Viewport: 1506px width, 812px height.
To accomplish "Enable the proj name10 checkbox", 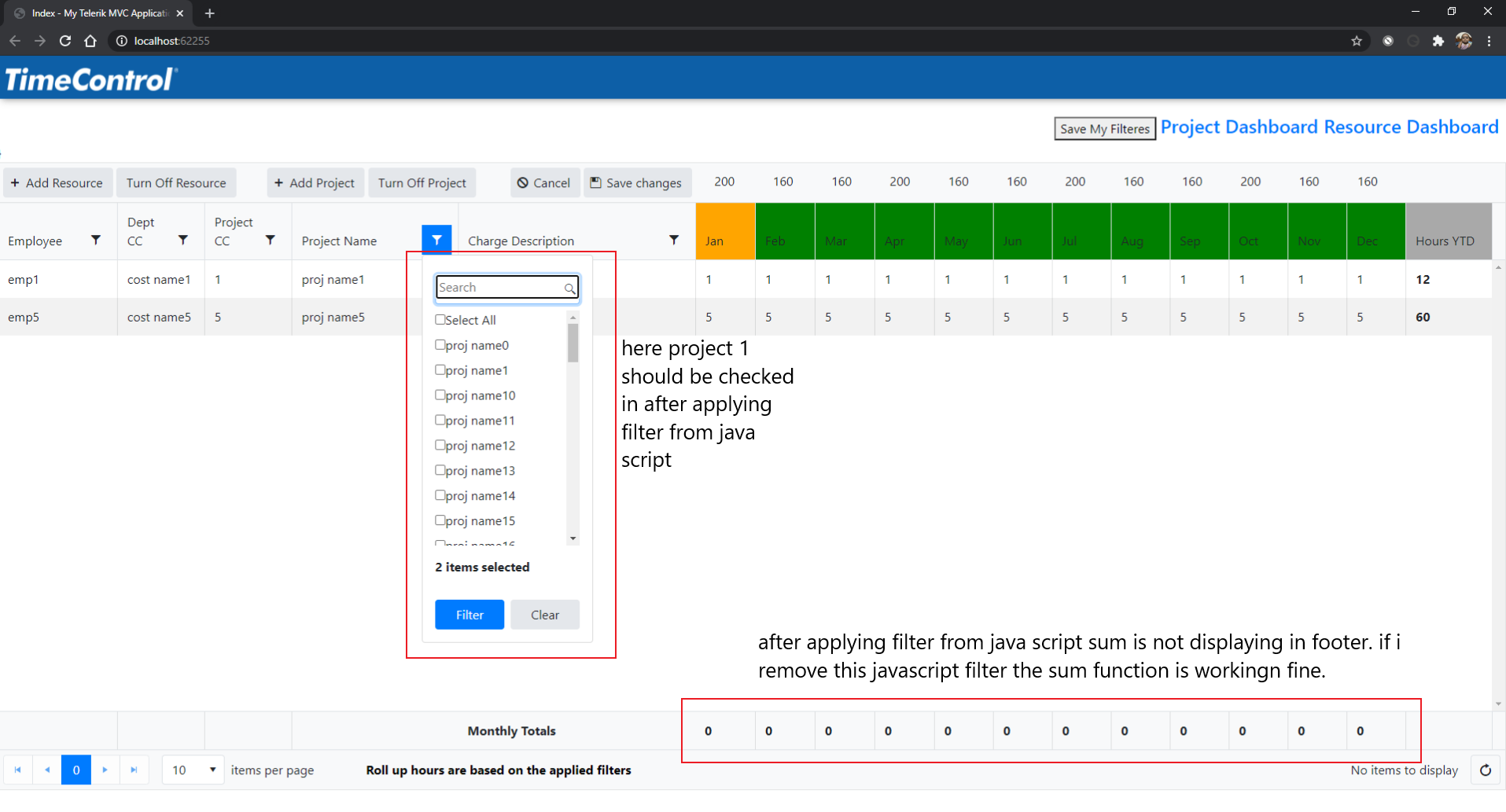I will click(440, 395).
